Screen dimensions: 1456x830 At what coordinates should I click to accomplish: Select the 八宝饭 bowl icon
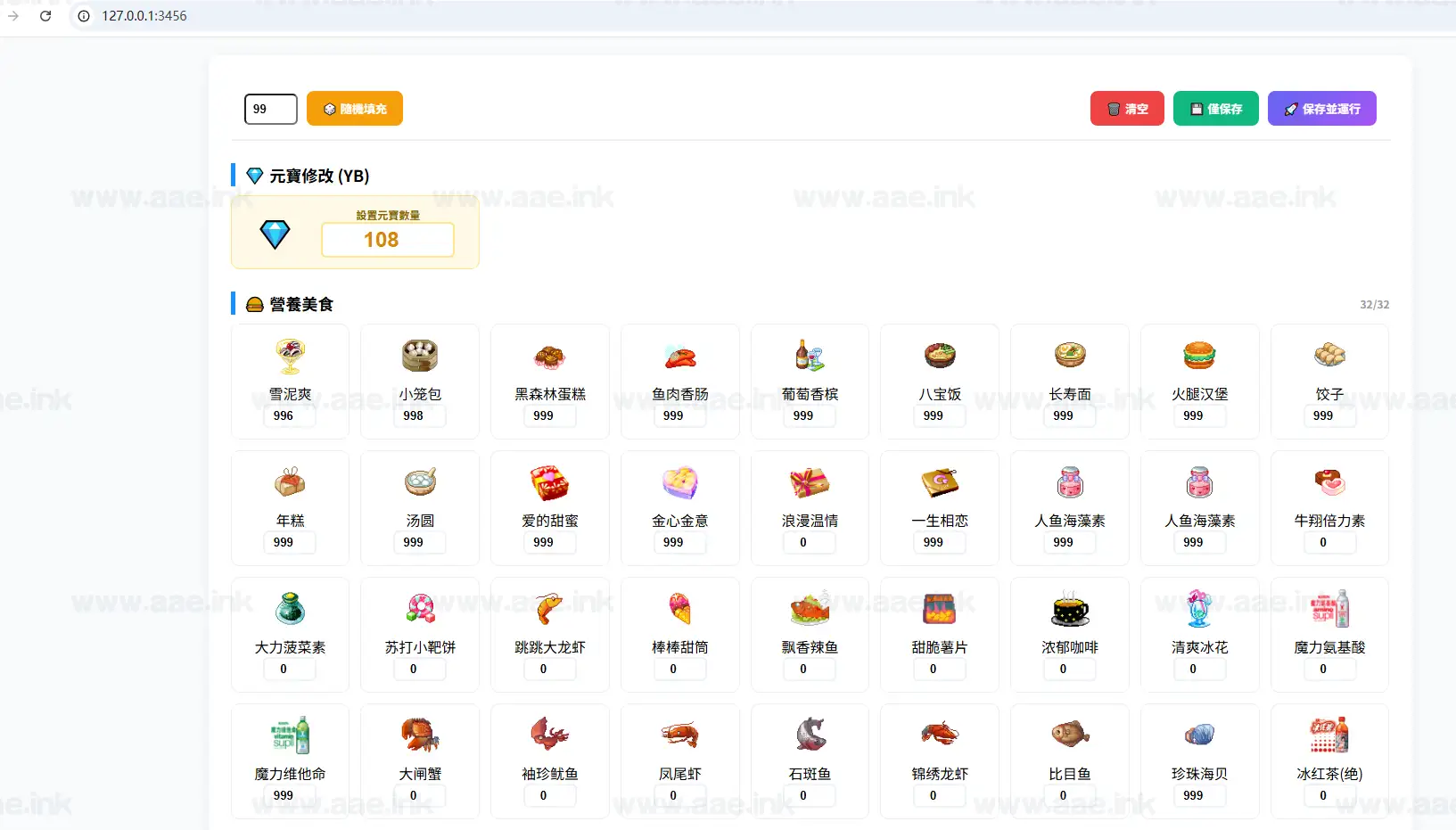point(940,356)
